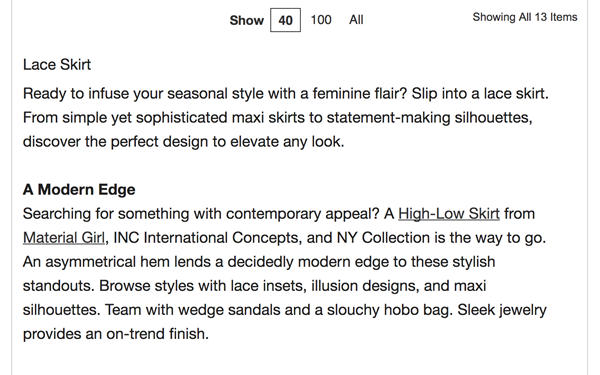Click the line starting Ready to infuse
600x375 pixels.
pyautogui.click(x=285, y=94)
